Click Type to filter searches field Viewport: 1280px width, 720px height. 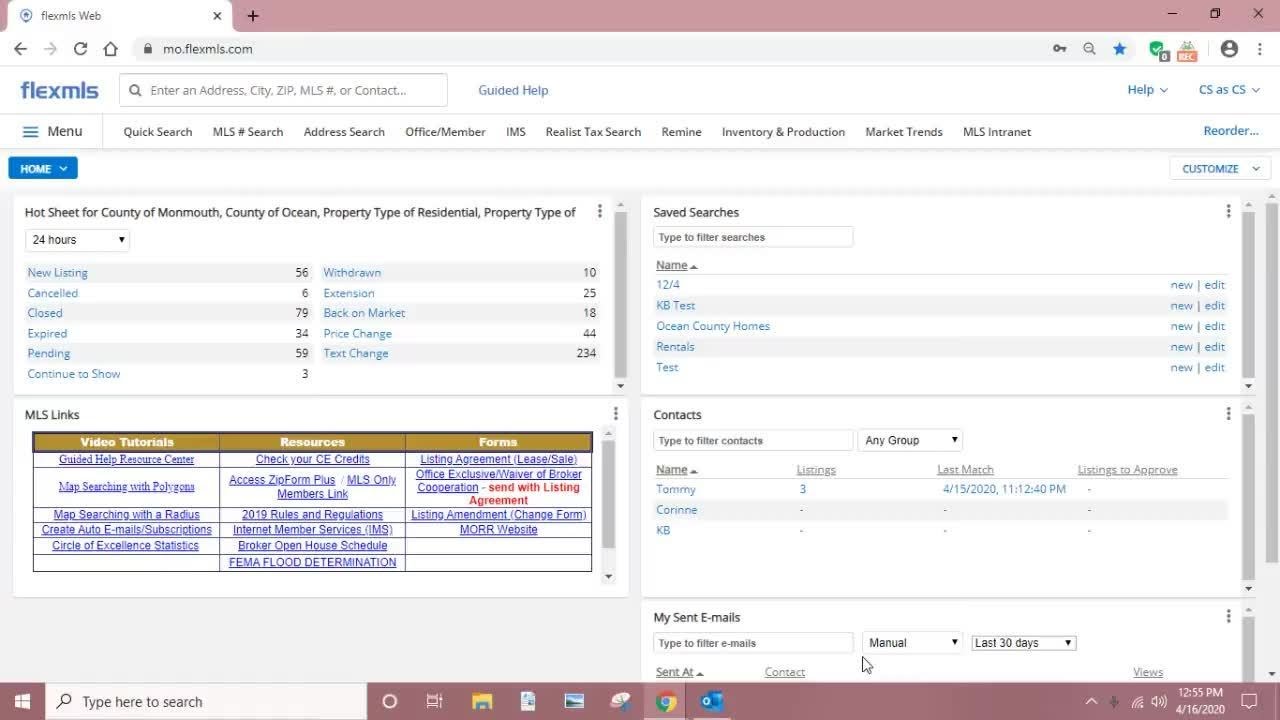click(x=753, y=237)
